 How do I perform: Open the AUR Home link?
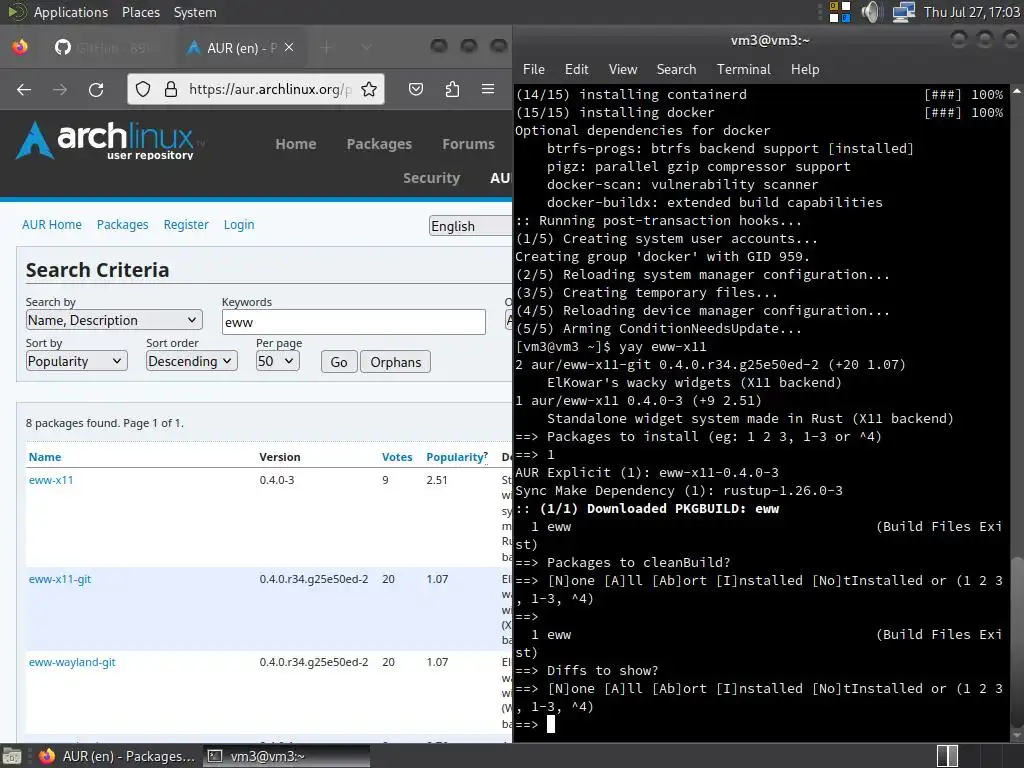click(x=52, y=225)
